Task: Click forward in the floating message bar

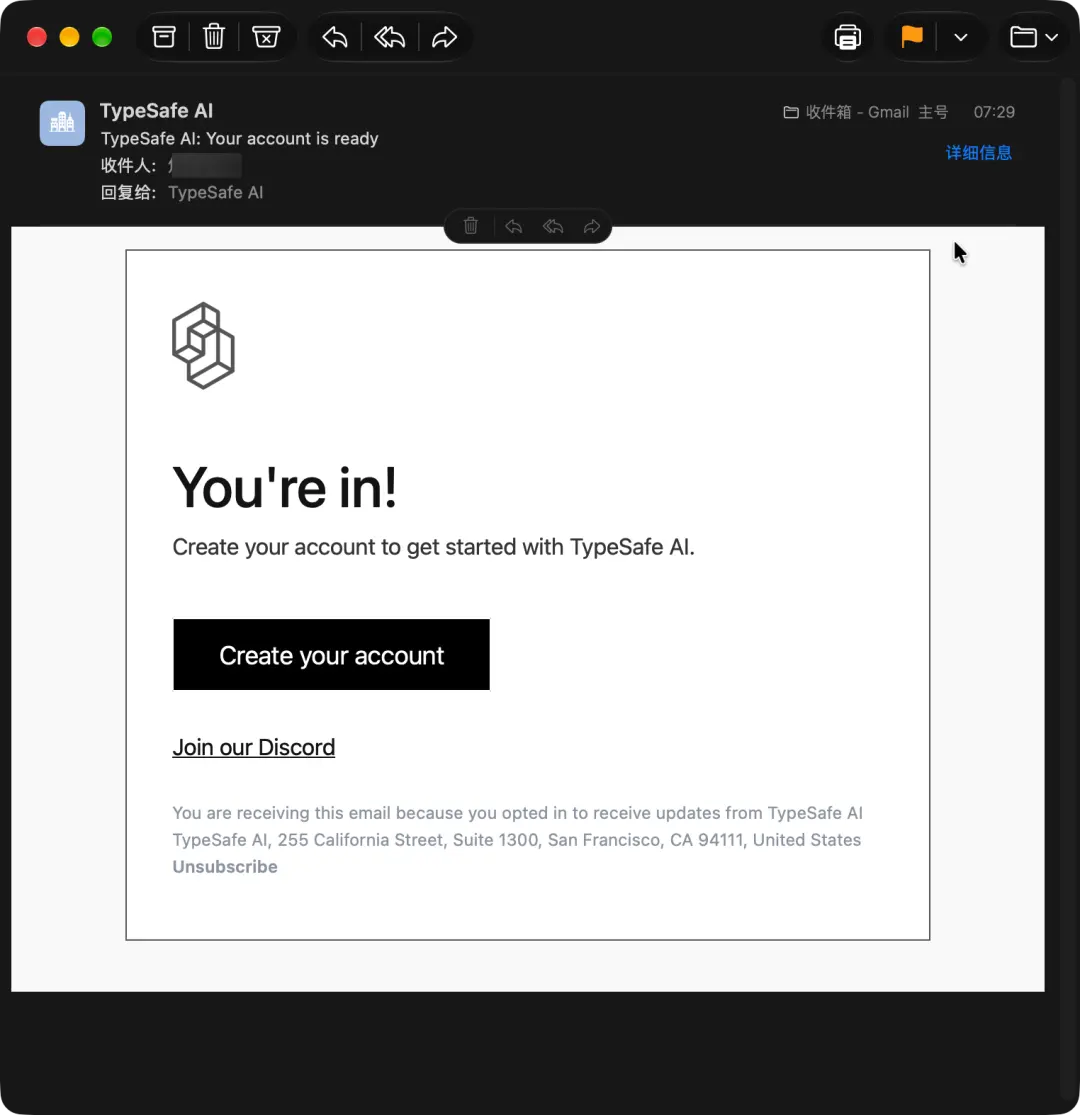Action: (x=592, y=226)
